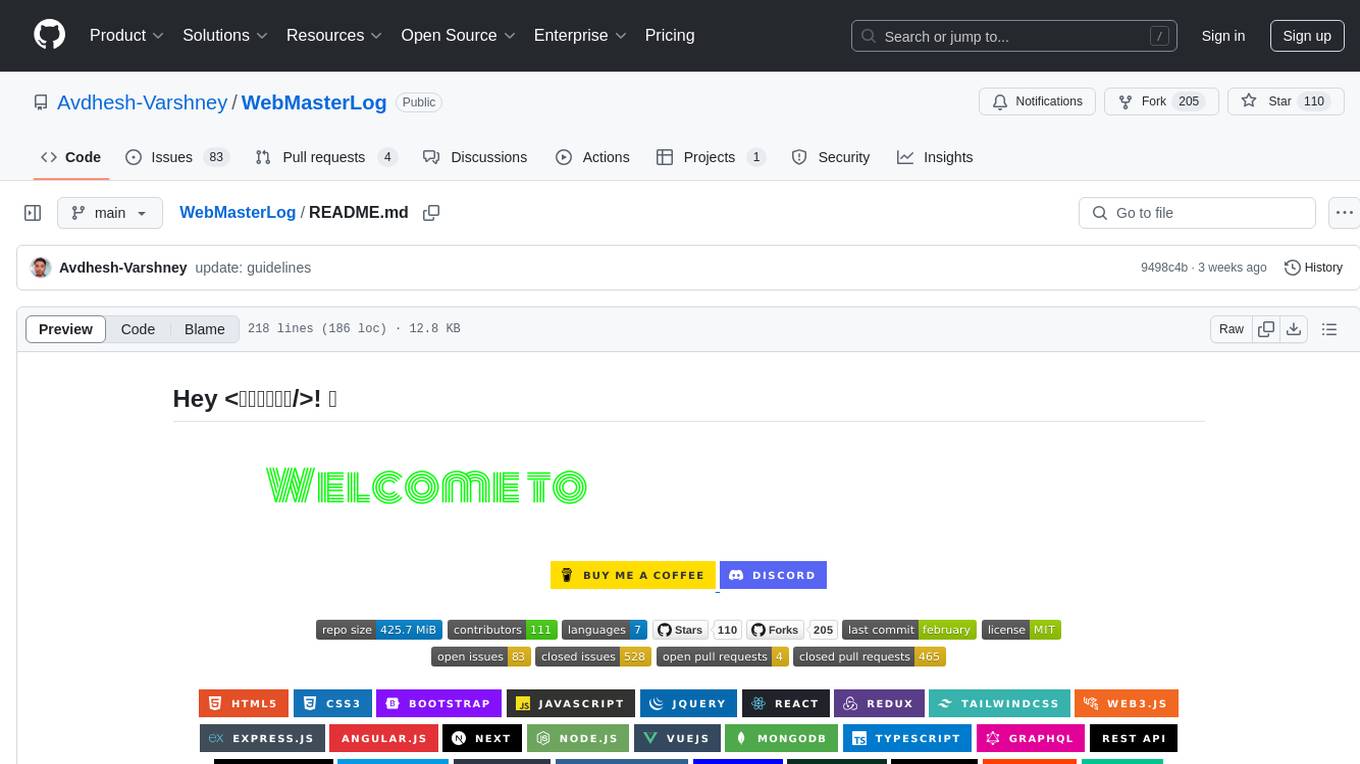Image resolution: width=1360 pixels, height=764 pixels.
Task: Collapse the file tree side panel
Action: click(x=33, y=213)
